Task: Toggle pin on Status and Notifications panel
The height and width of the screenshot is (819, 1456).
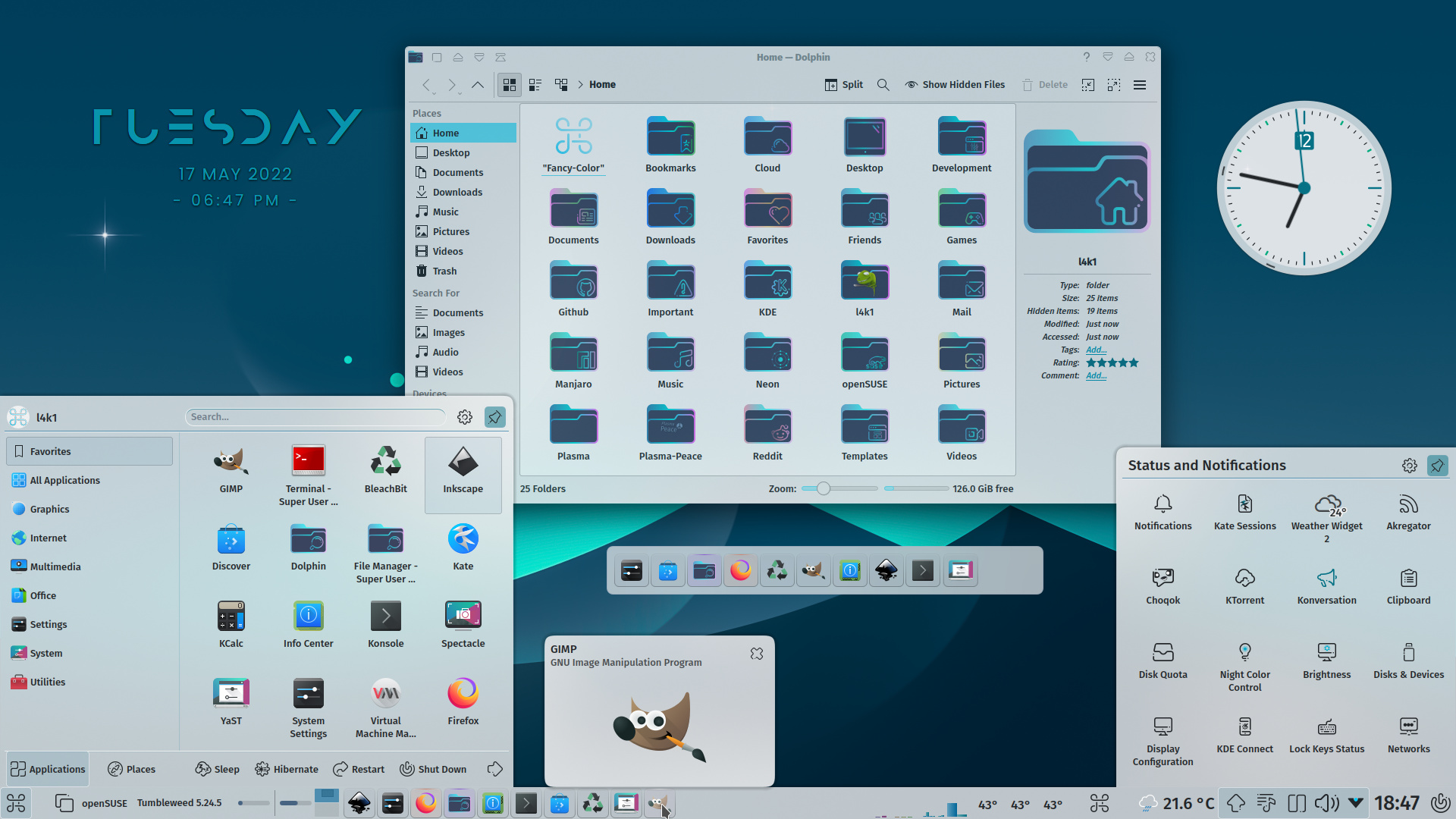Action: [1437, 466]
